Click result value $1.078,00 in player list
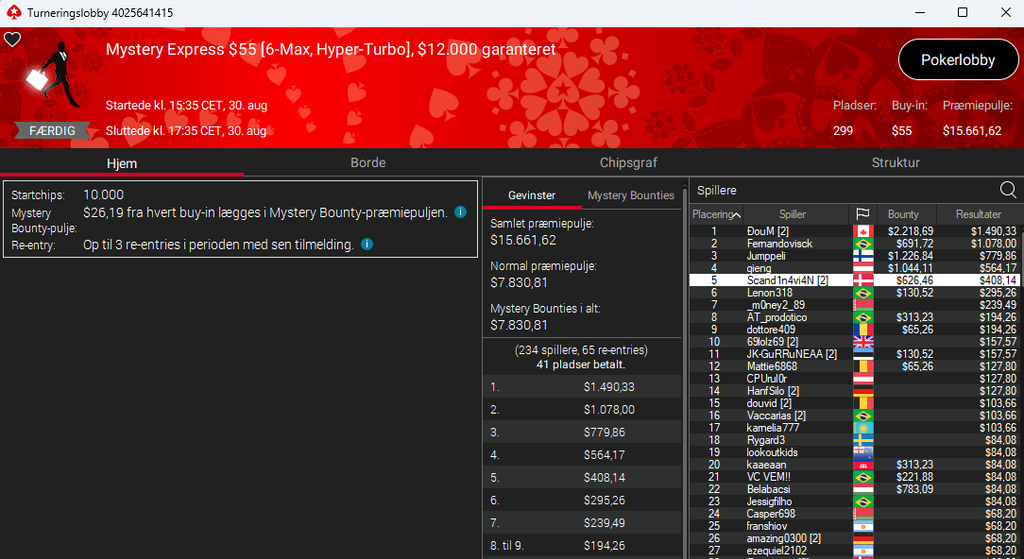The width and height of the screenshot is (1024, 559). pyautogui.click(x=993, y=244)
